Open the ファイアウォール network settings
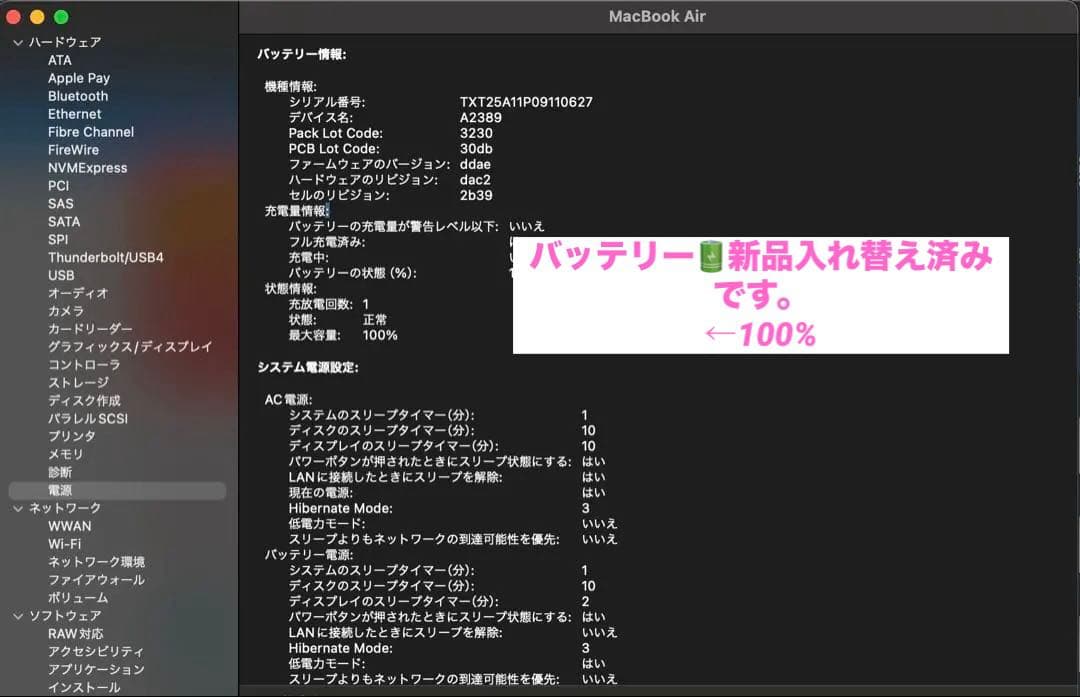Image resolution: width=1080 pixels, height=697 pixels. click(x=86, y=579)
